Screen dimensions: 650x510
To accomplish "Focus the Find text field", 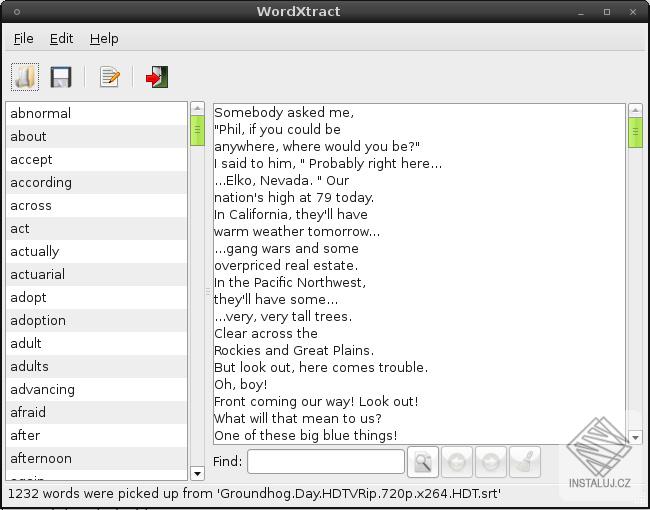I will pyautogui.click(x=326, y=461).
